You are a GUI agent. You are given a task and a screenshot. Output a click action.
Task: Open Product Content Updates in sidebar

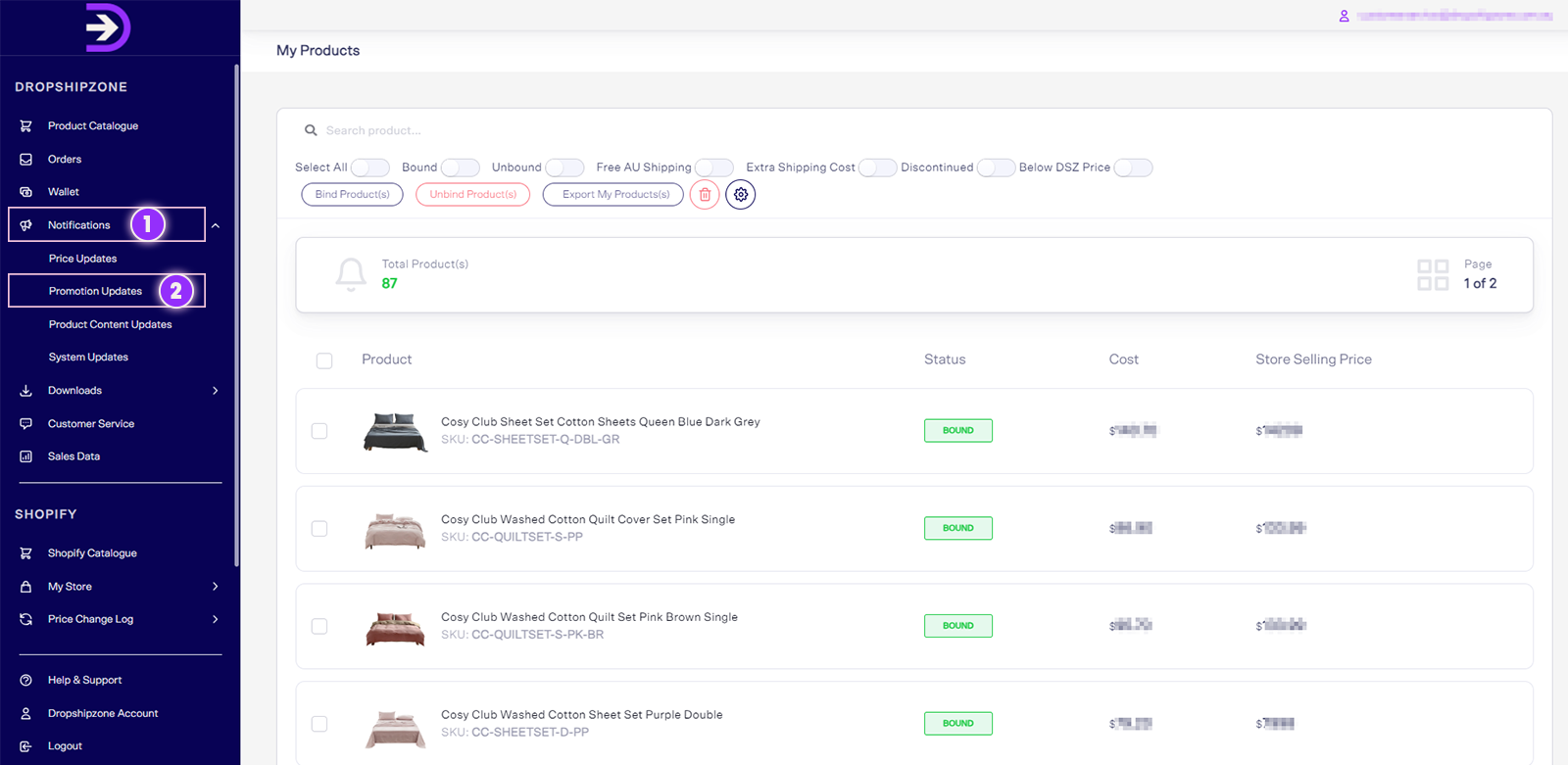coord(111,324)
